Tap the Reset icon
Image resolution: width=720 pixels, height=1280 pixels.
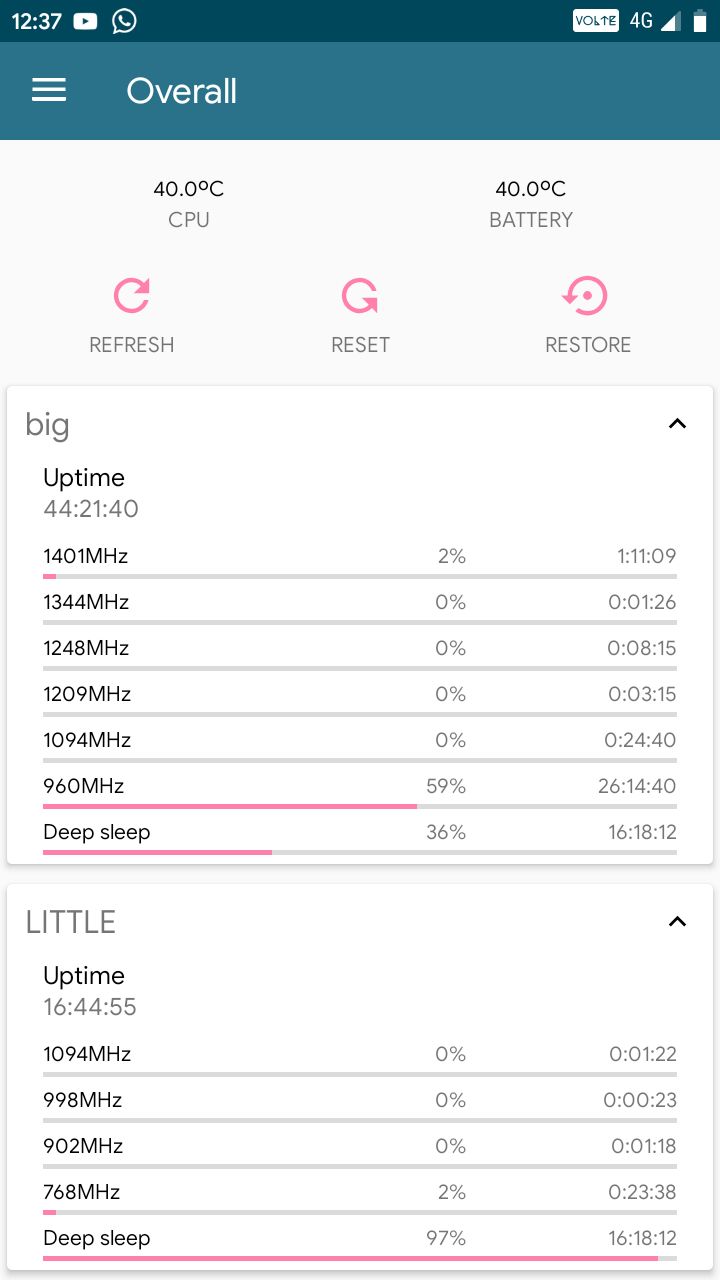coord(360,296)
